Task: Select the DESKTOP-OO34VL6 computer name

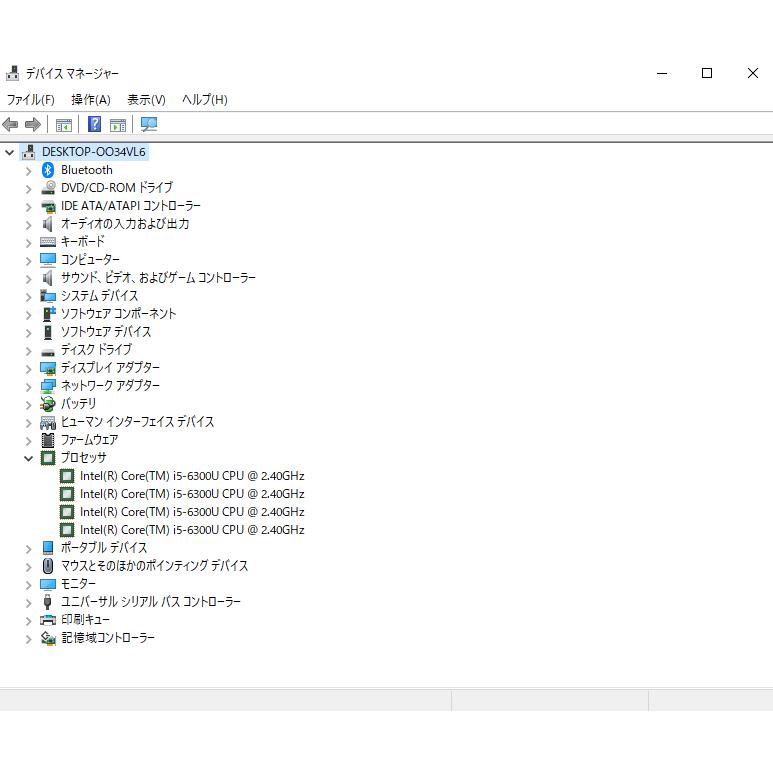Action: click(x=94, y=152)
